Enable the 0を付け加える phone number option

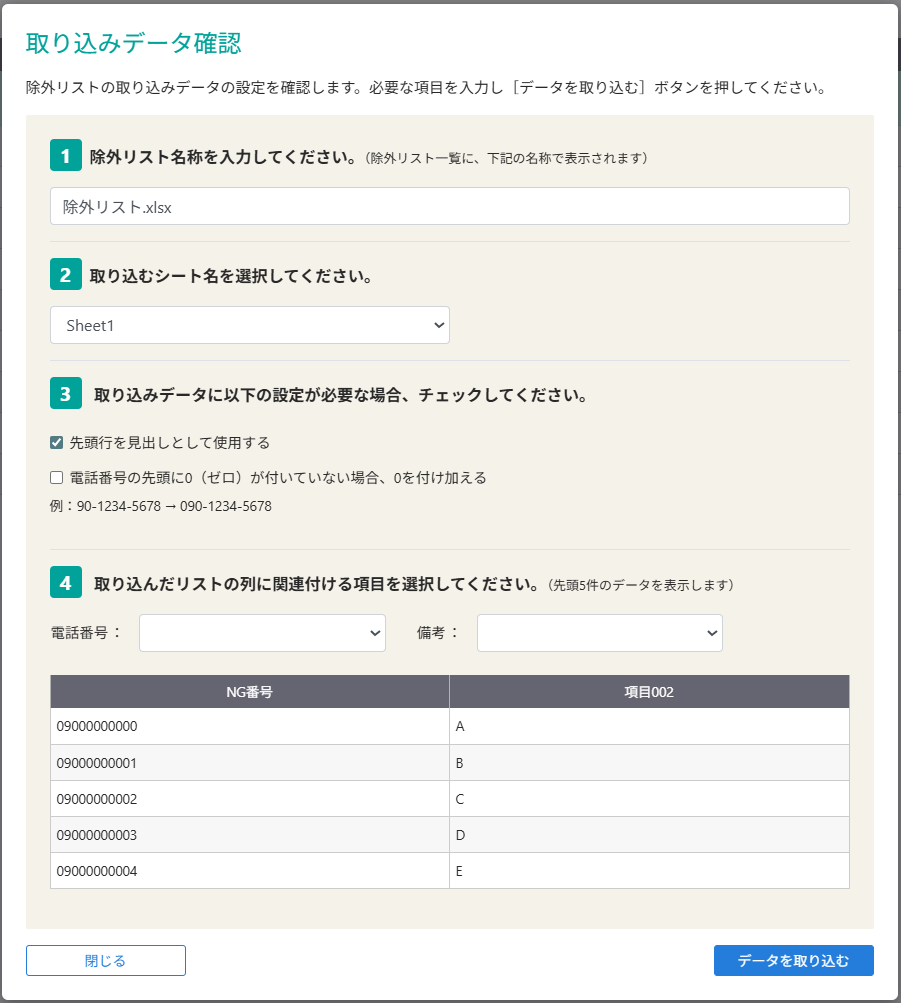pos(57,477)
